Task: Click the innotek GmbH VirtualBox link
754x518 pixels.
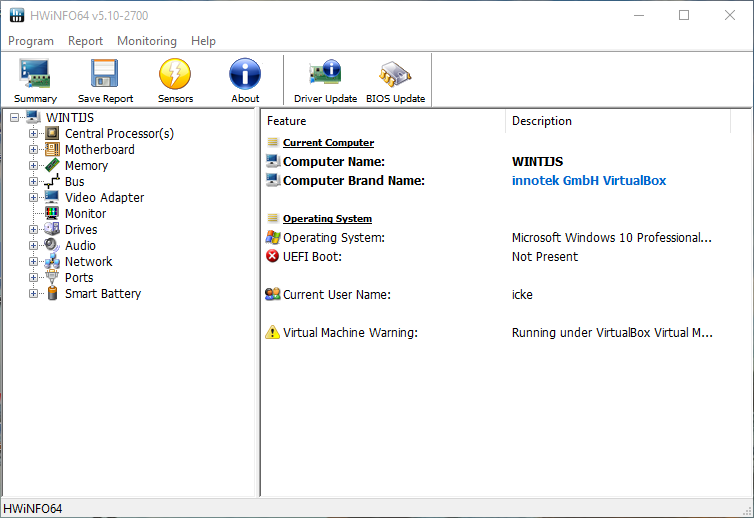Action: pyautogui.click(x=588, y=181)
